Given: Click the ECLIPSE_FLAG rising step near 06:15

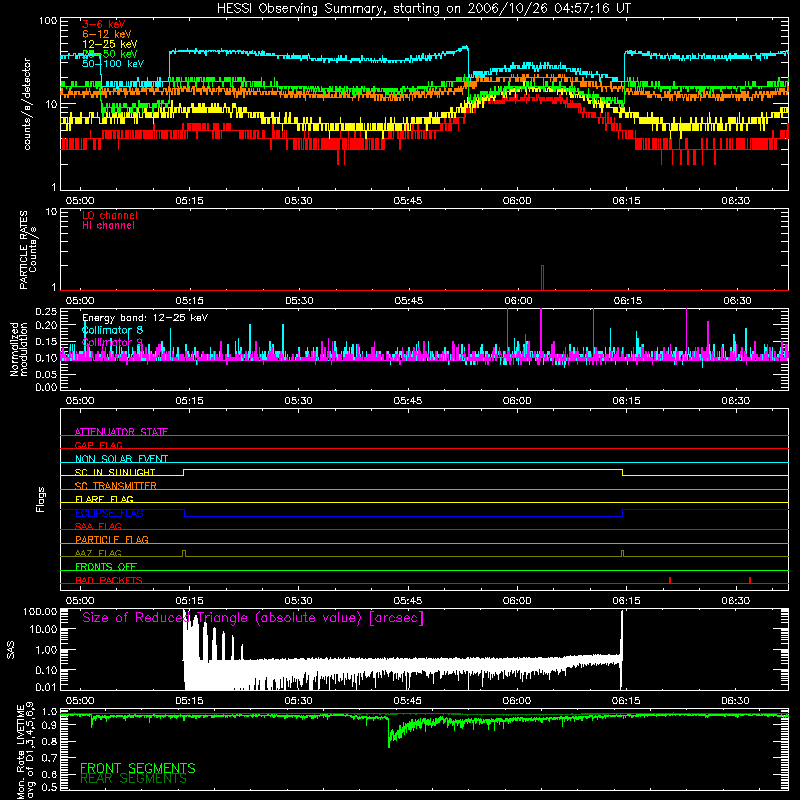Looking at the screenshot, I should pos(622,513).
